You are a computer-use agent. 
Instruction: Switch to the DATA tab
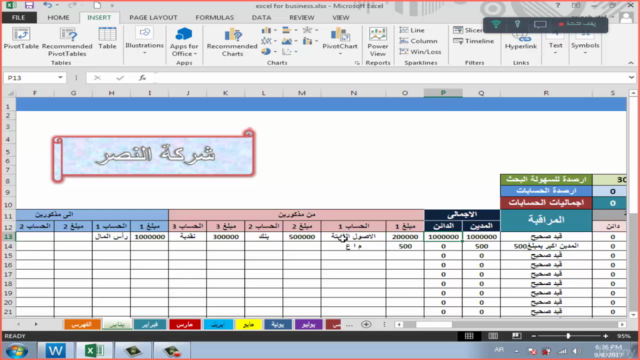(261, 18)
